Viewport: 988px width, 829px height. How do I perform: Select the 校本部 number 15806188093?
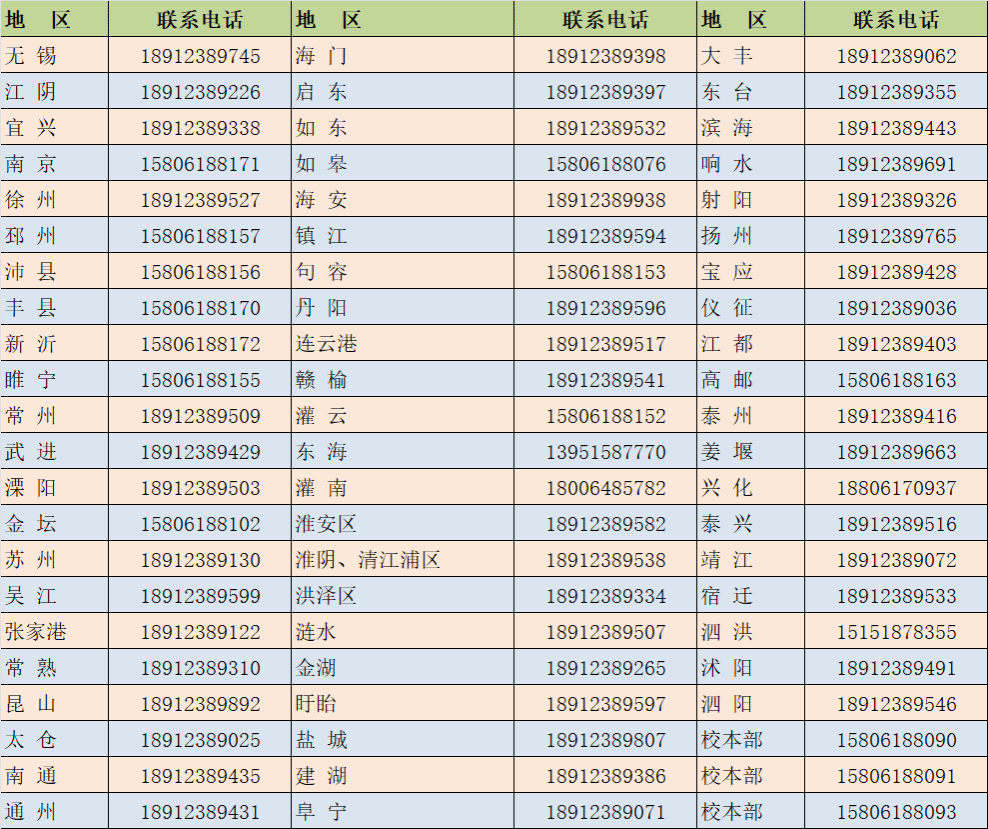pos(896,812)
